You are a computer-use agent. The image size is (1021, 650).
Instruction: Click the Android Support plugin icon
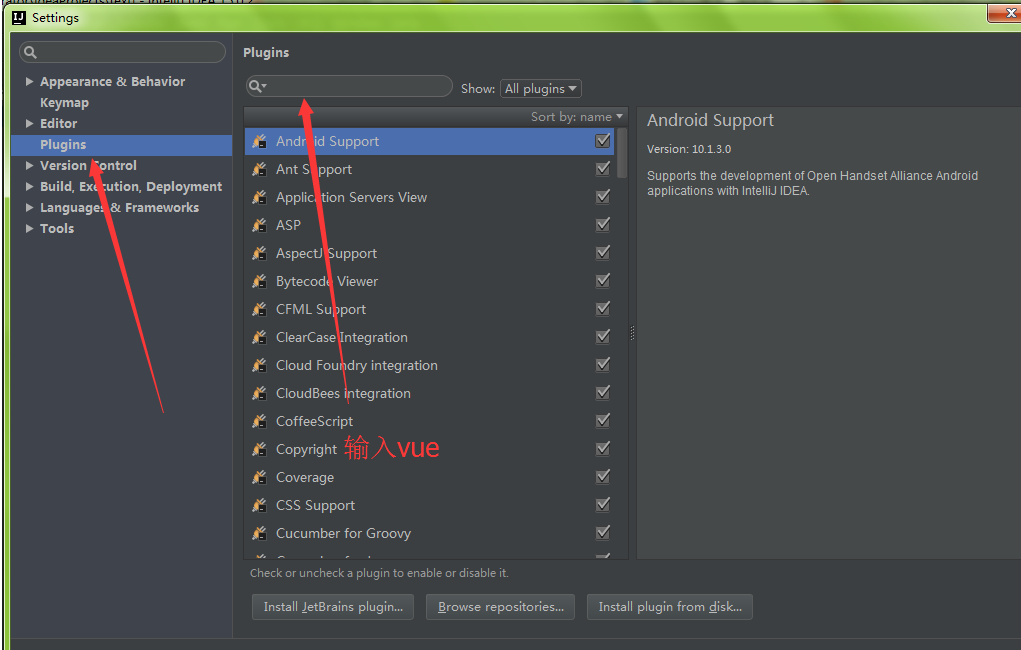(259, 141)
